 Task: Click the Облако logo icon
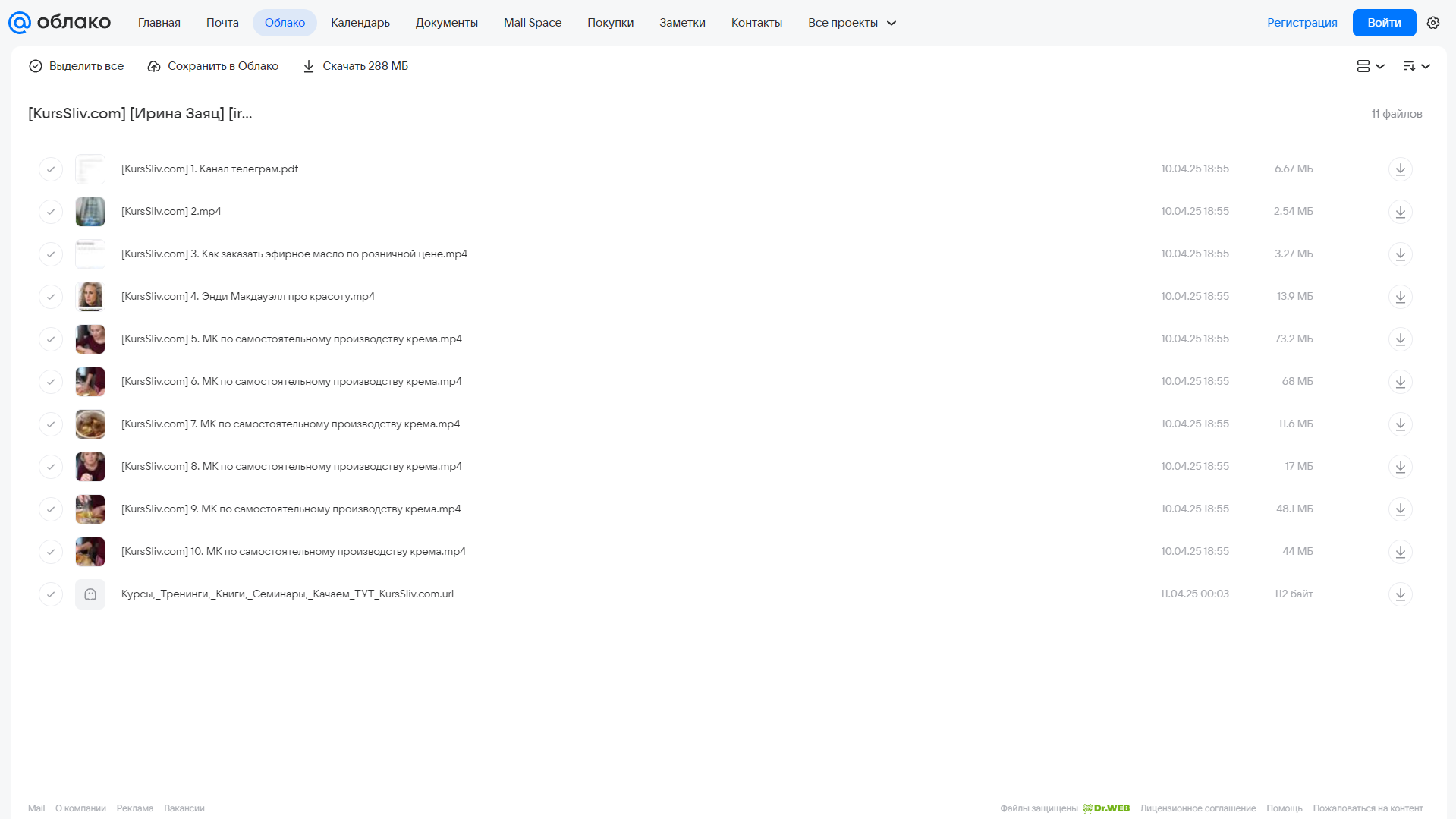pyautogui.click(x=20, y=23)
